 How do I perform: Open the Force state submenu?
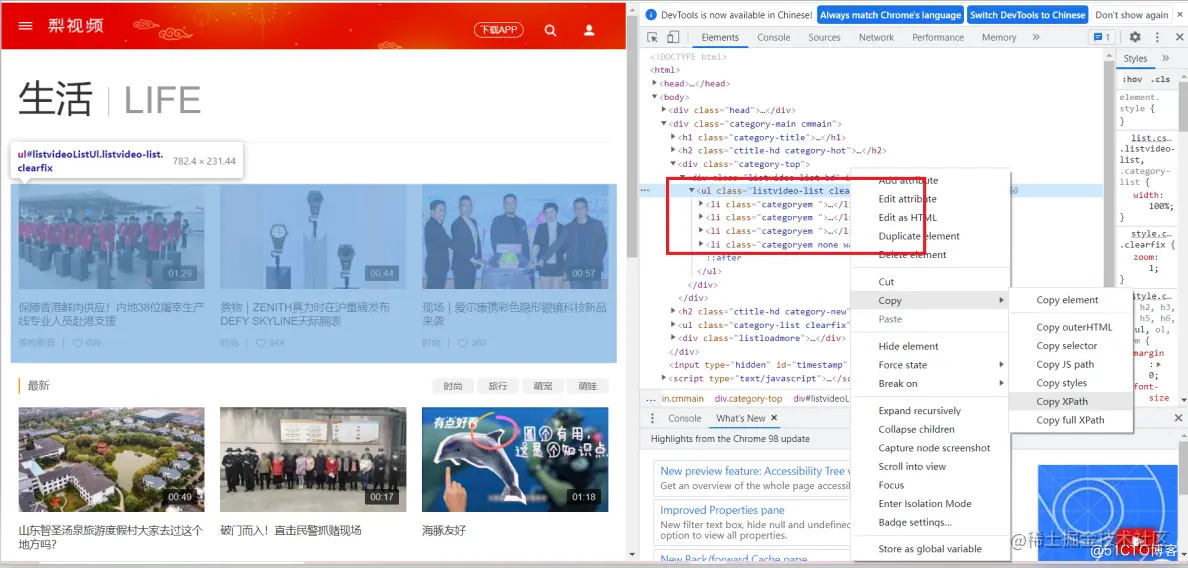point(931,364)
